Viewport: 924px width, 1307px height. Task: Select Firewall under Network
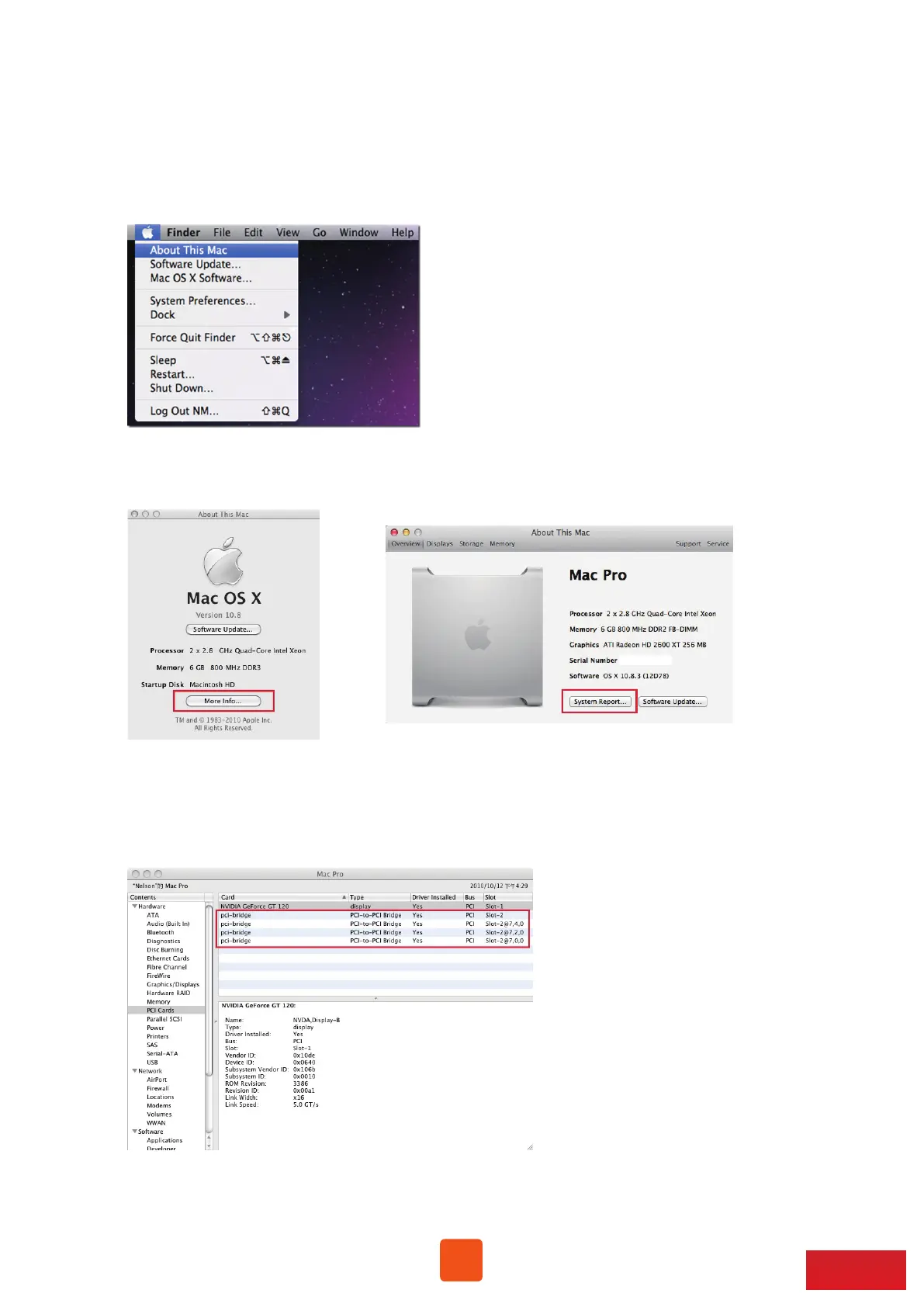point(157,1088)
